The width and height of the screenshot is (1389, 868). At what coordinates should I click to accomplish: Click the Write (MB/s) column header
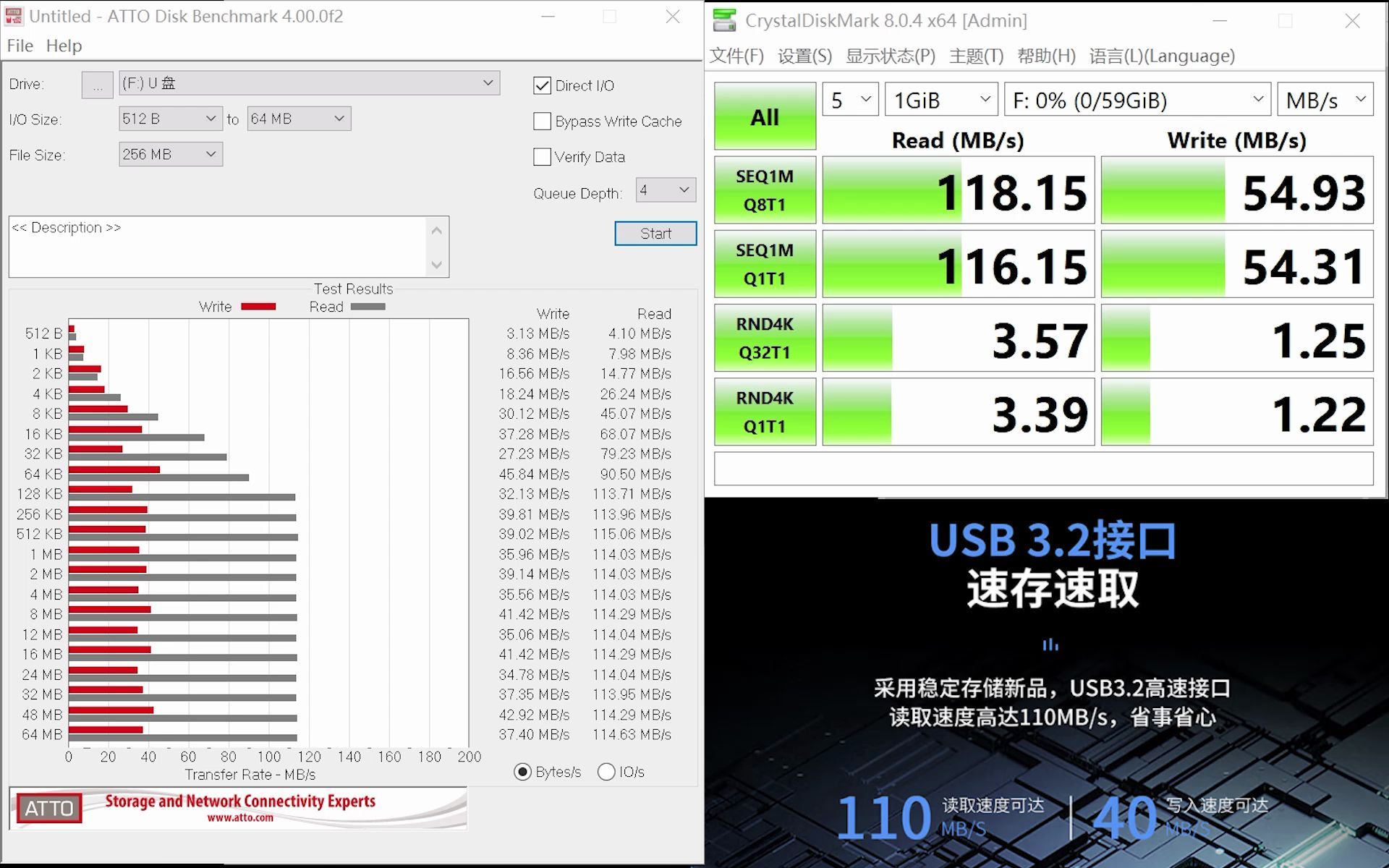(x=1236, y=140)
